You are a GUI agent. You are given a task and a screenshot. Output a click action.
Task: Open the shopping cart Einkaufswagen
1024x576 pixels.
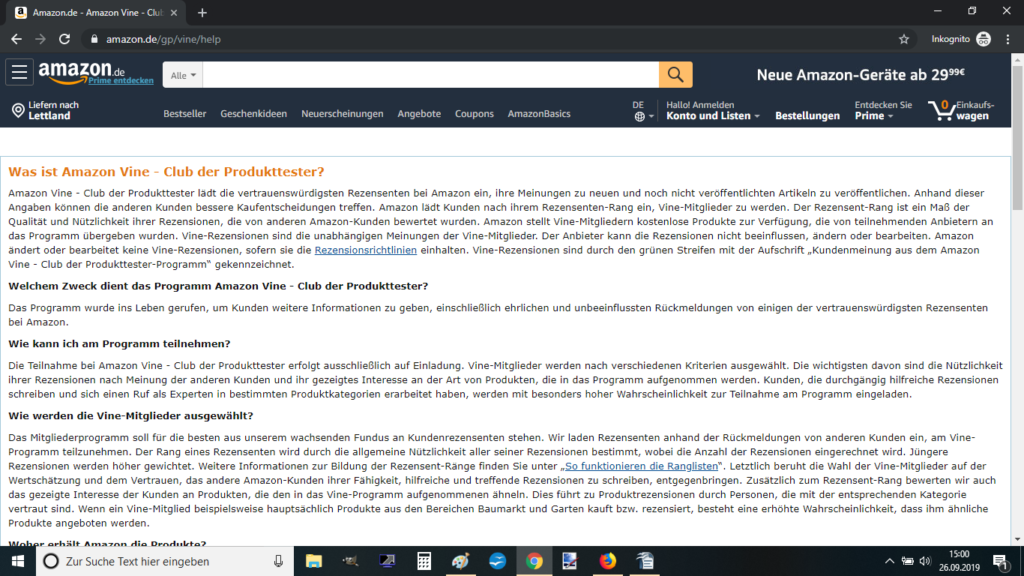pos(962,110)
